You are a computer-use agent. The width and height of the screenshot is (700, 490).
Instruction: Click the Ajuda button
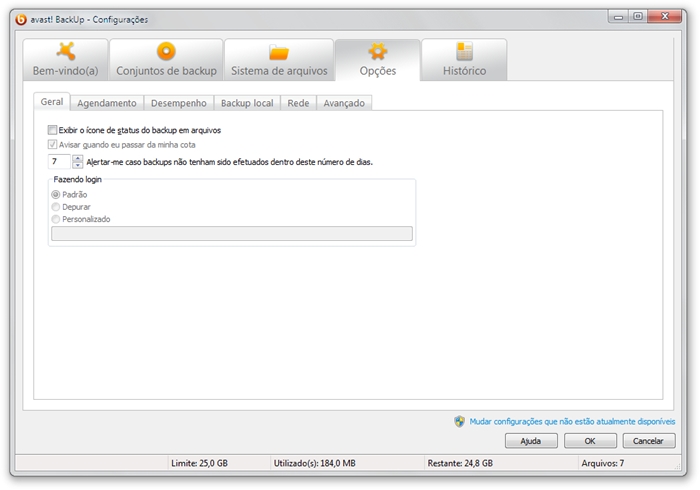point(531,441)
